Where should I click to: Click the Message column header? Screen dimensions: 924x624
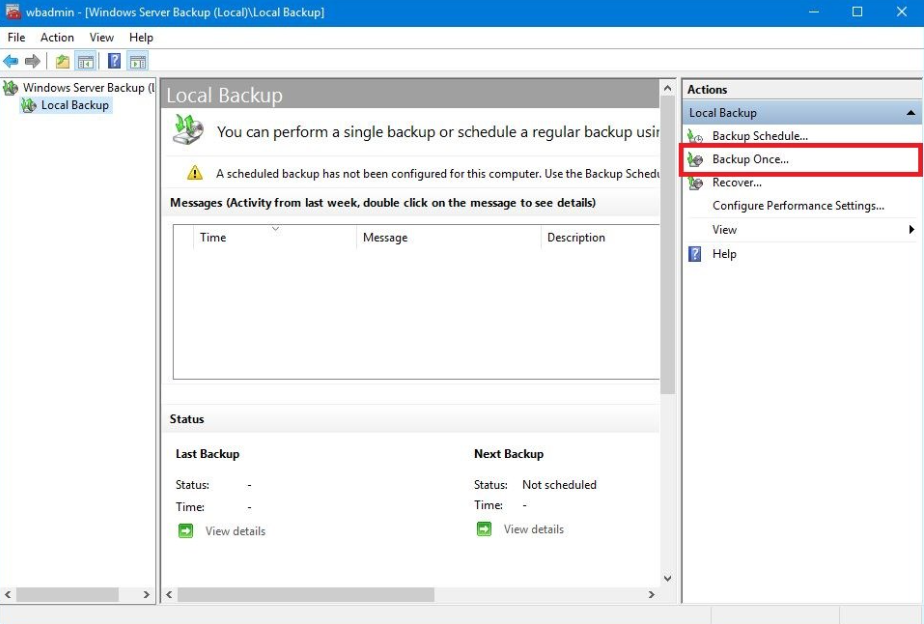[x=448, y=237]
